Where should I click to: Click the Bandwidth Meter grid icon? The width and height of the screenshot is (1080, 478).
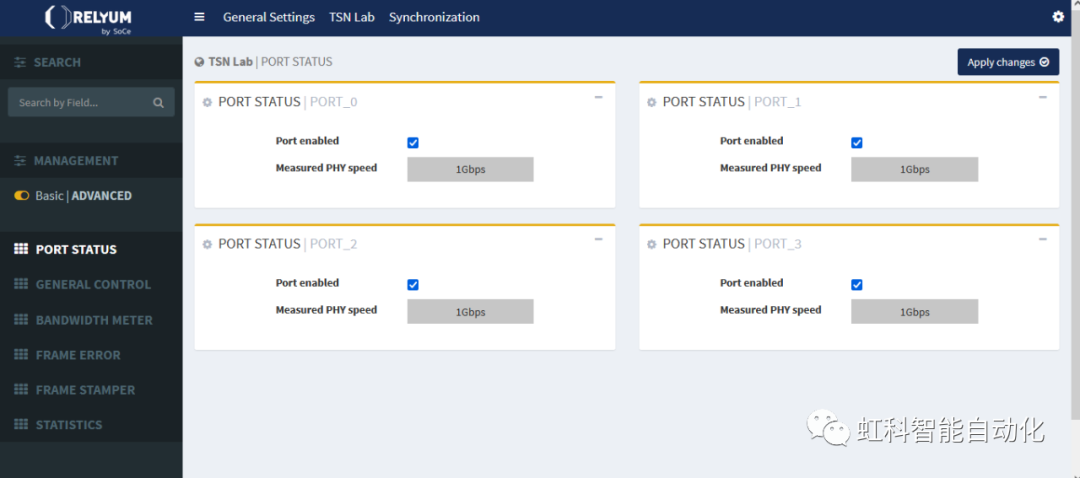click(x=21, y=320)
